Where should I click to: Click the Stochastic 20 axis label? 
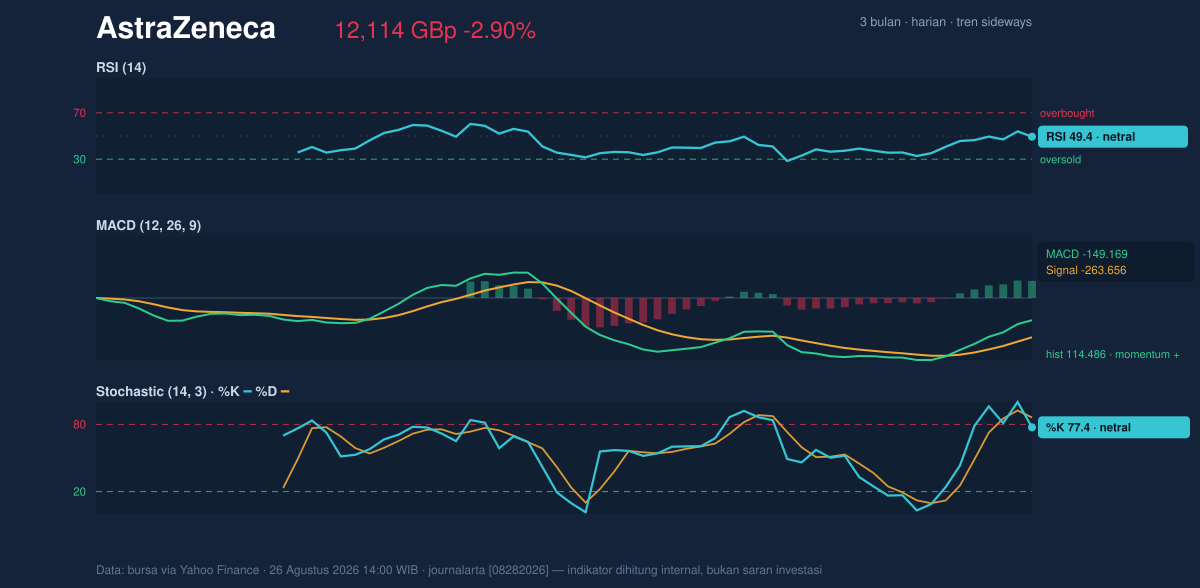[x=79, y=491]
